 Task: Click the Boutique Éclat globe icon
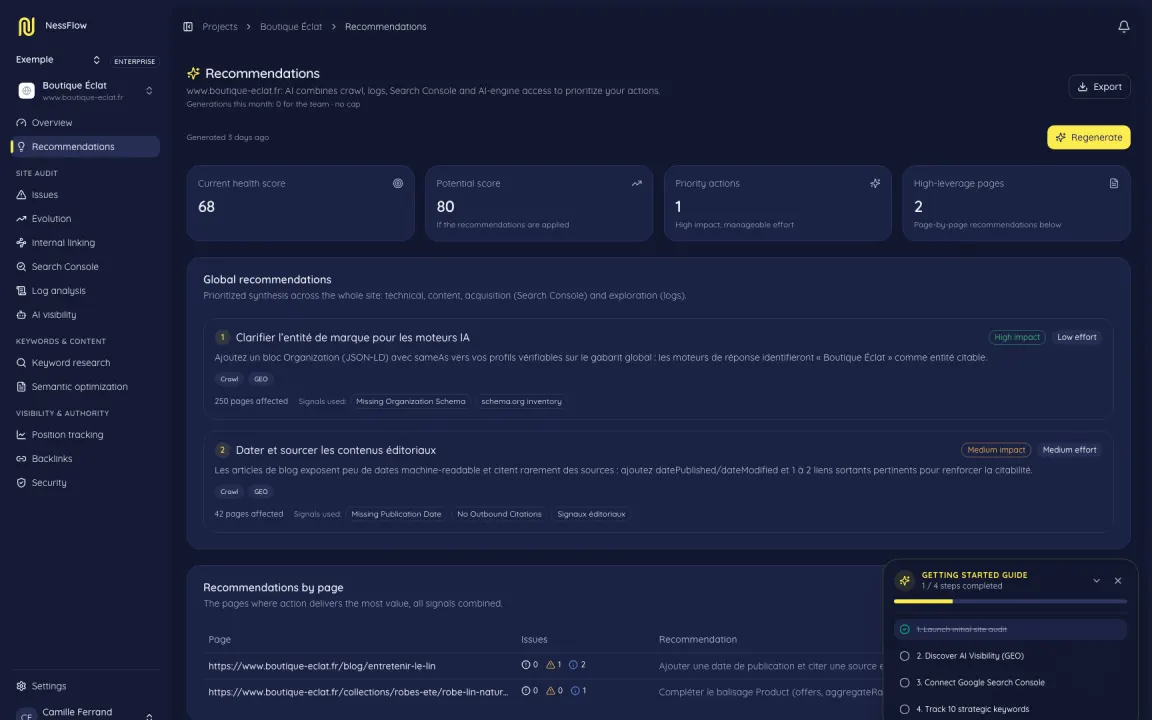(26, 90)
